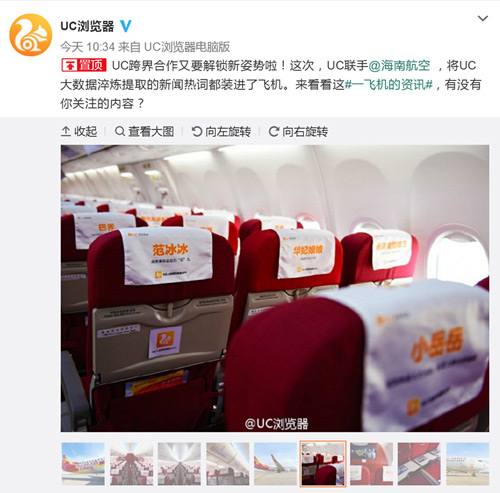Open the 今天 10:34 timestamp link

point(88,47)
